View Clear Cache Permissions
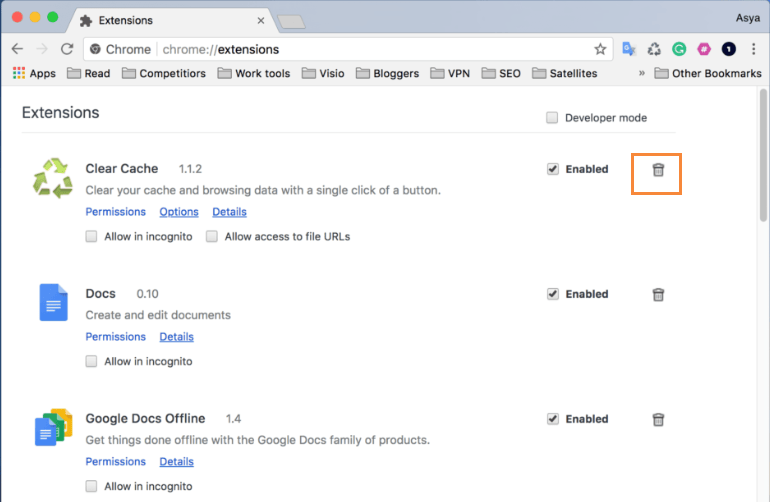Image resolution: width=770 pixels, height=502 pixels. click(x=115, y=212)
